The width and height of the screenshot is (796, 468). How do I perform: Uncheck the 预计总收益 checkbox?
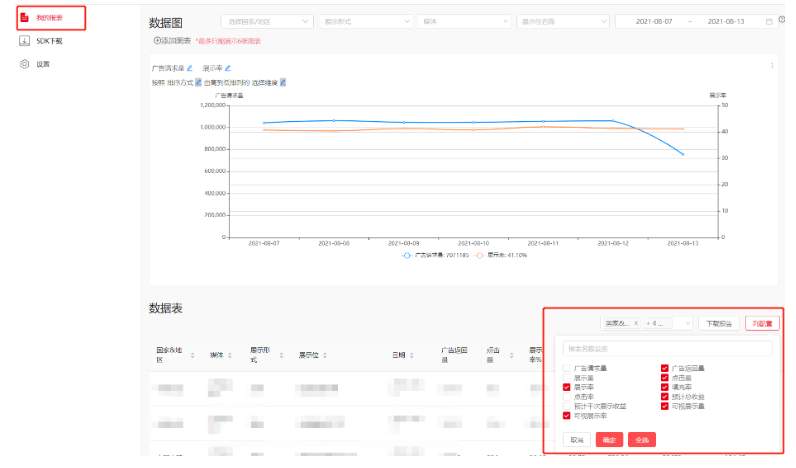pyautogui.click(x=665, y=396)
